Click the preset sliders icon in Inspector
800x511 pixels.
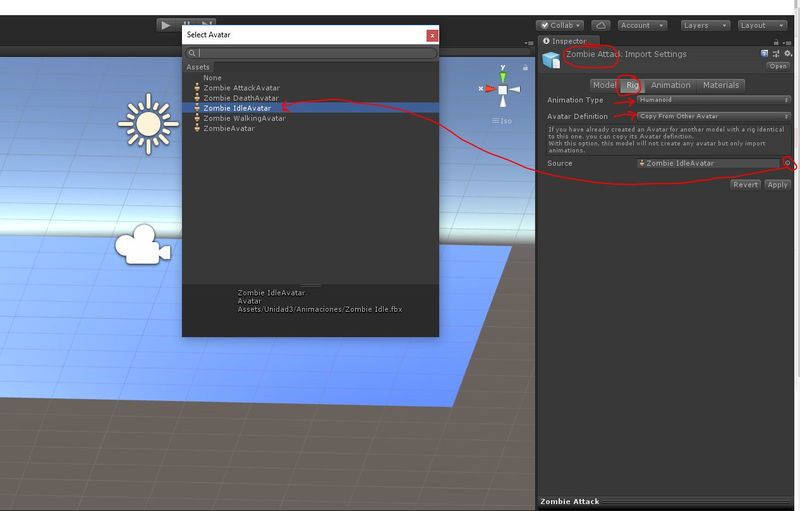(x=776, y=54)
